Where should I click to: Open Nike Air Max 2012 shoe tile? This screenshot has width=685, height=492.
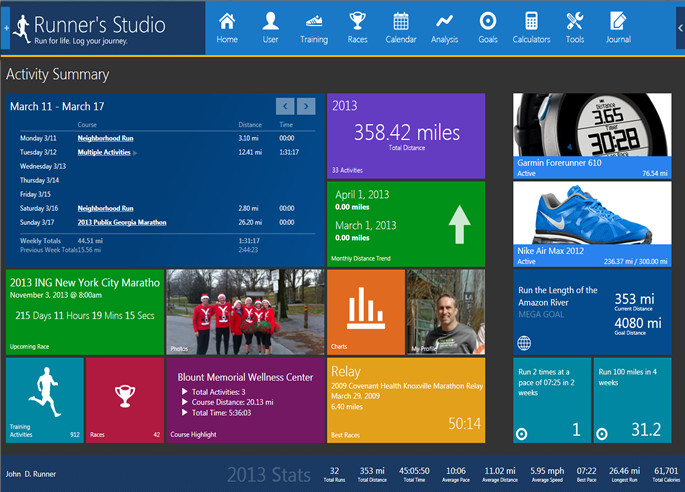coord(592,224)
